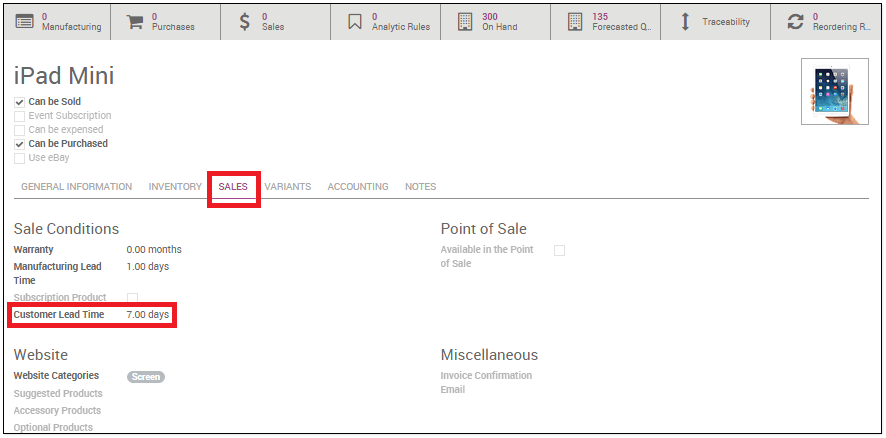Enable Available in the Point of Sale
The width and height of the screenshot is (886, 438).
tap(559, 250)
